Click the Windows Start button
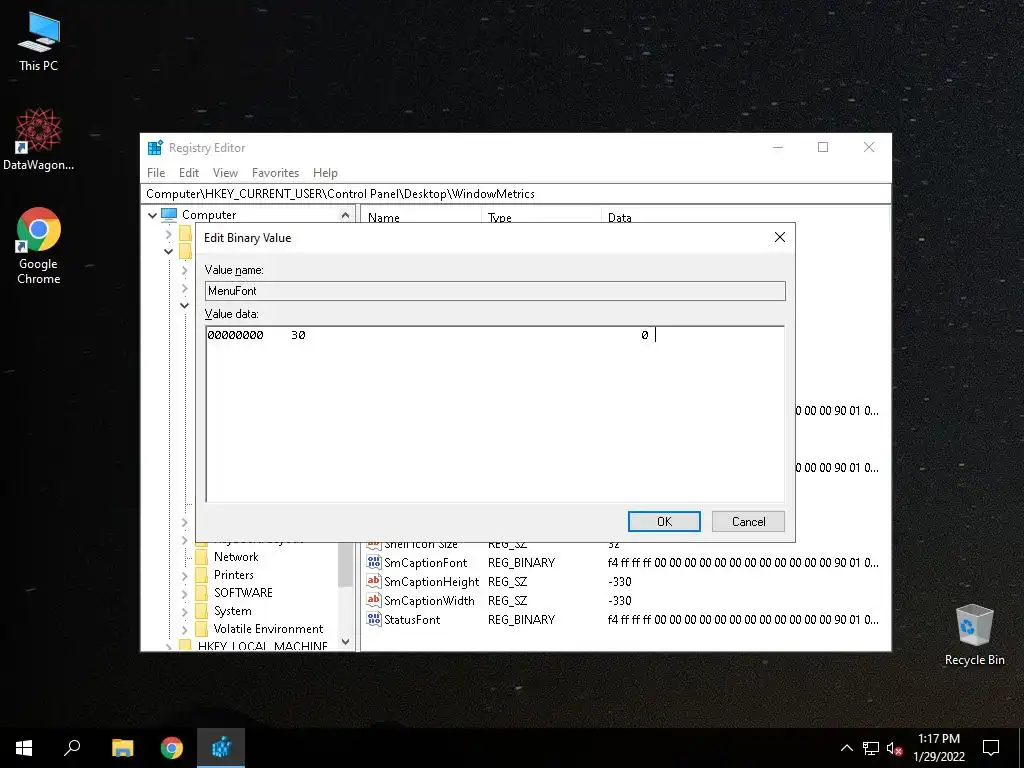The image size is (1024, 768). point(24,748)
